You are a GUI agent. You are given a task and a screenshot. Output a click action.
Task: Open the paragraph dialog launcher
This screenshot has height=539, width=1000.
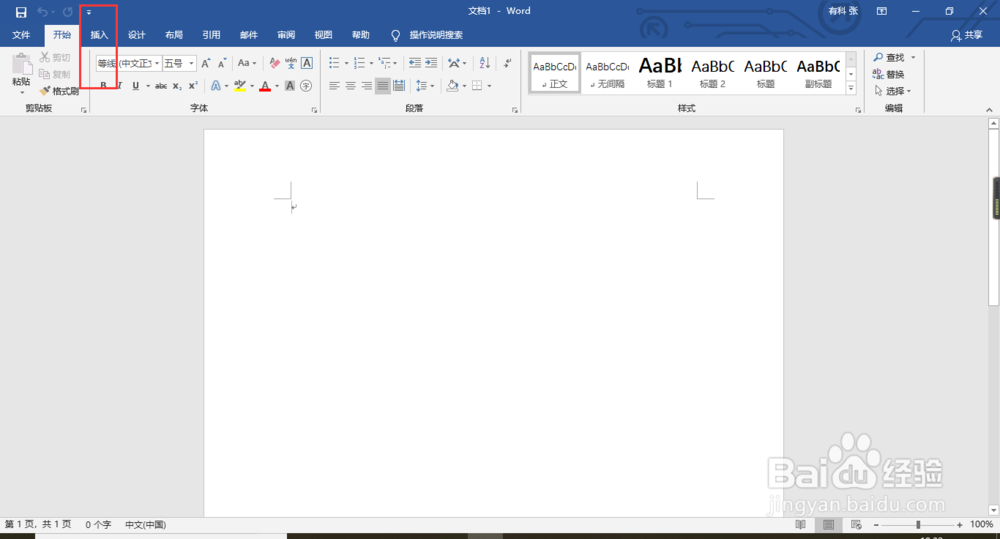tap(515, 110)
